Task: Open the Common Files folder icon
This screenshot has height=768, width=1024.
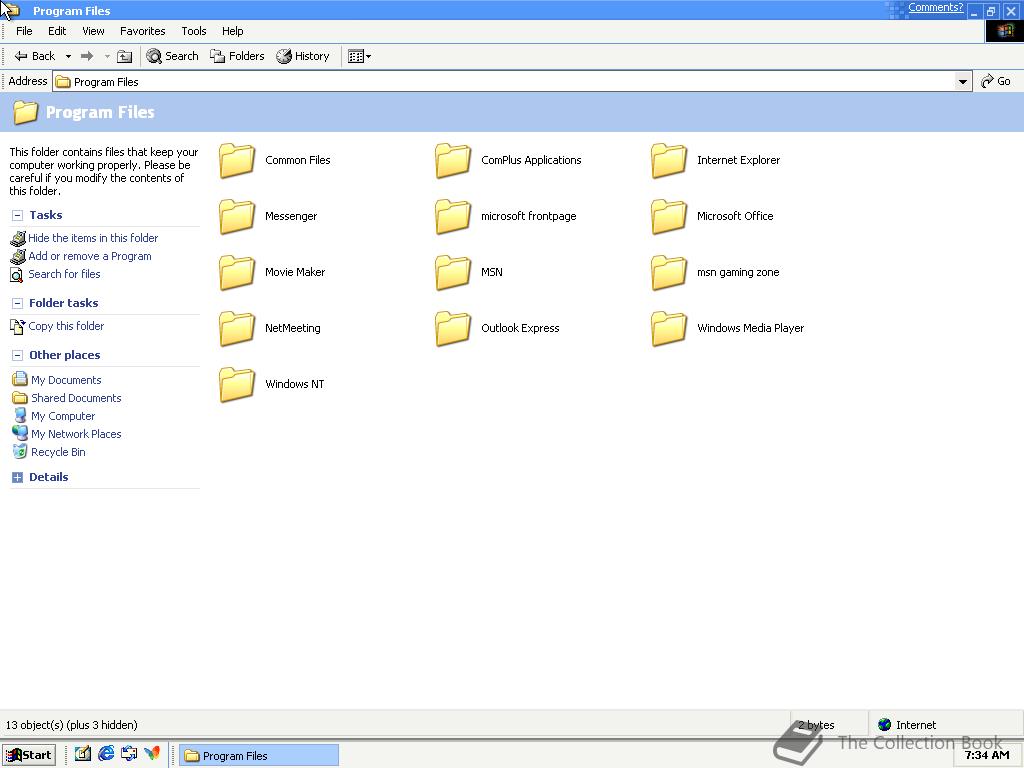Action: (x=236, y=161)
